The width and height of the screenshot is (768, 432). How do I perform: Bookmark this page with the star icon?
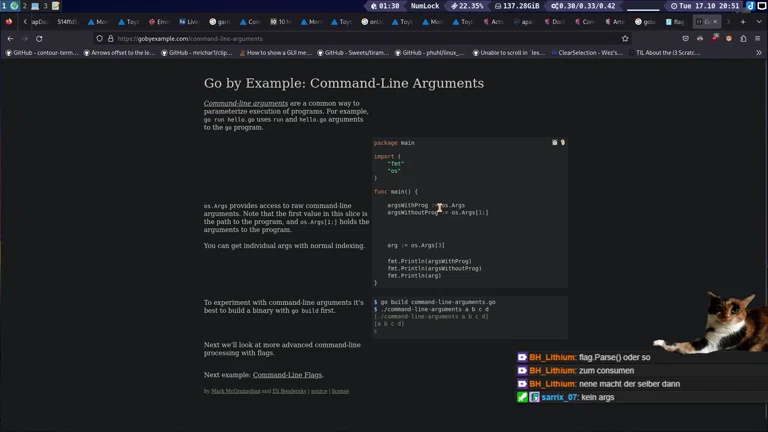(625, 38)
